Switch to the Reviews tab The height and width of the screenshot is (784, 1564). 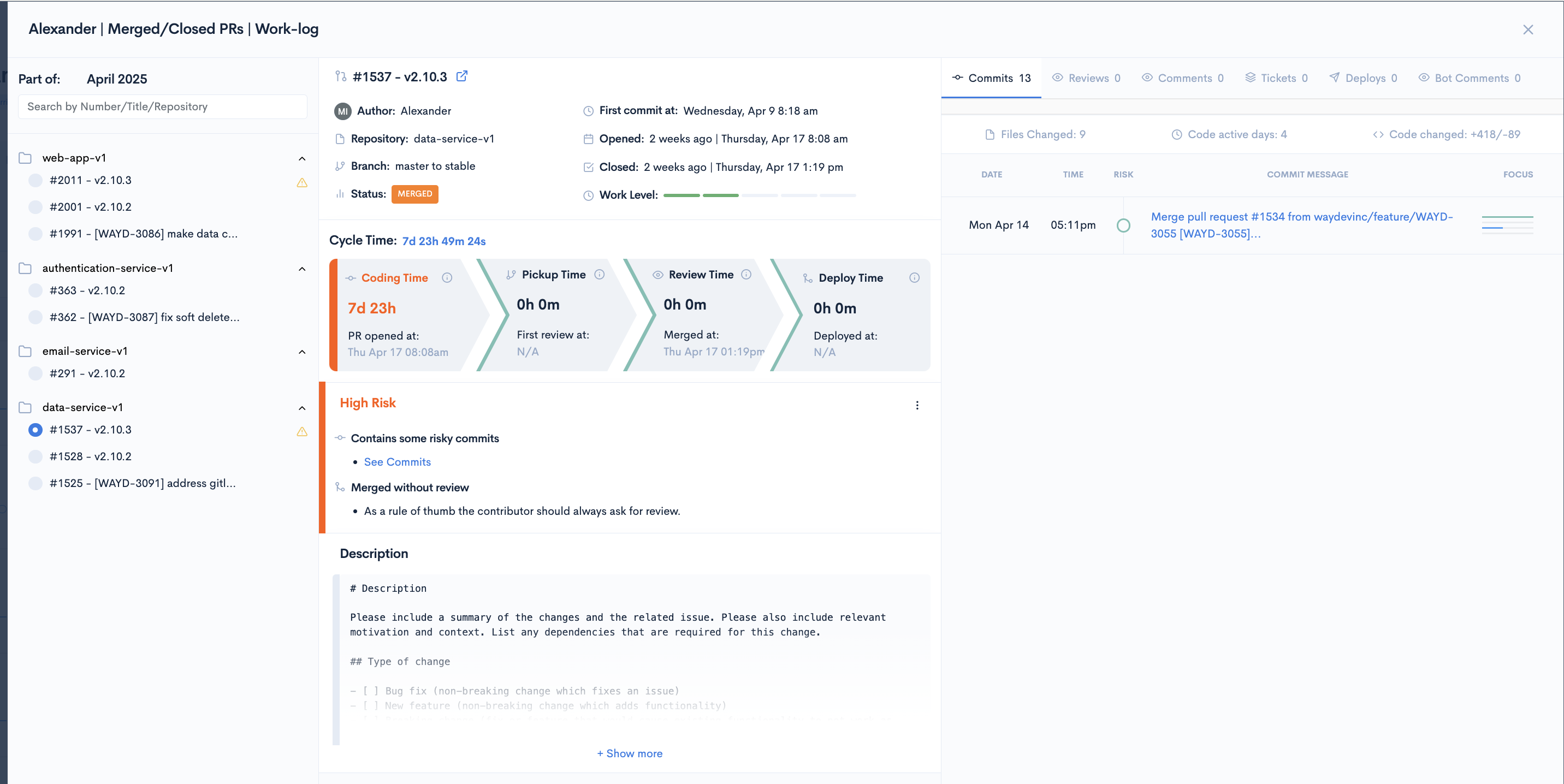1087,78
